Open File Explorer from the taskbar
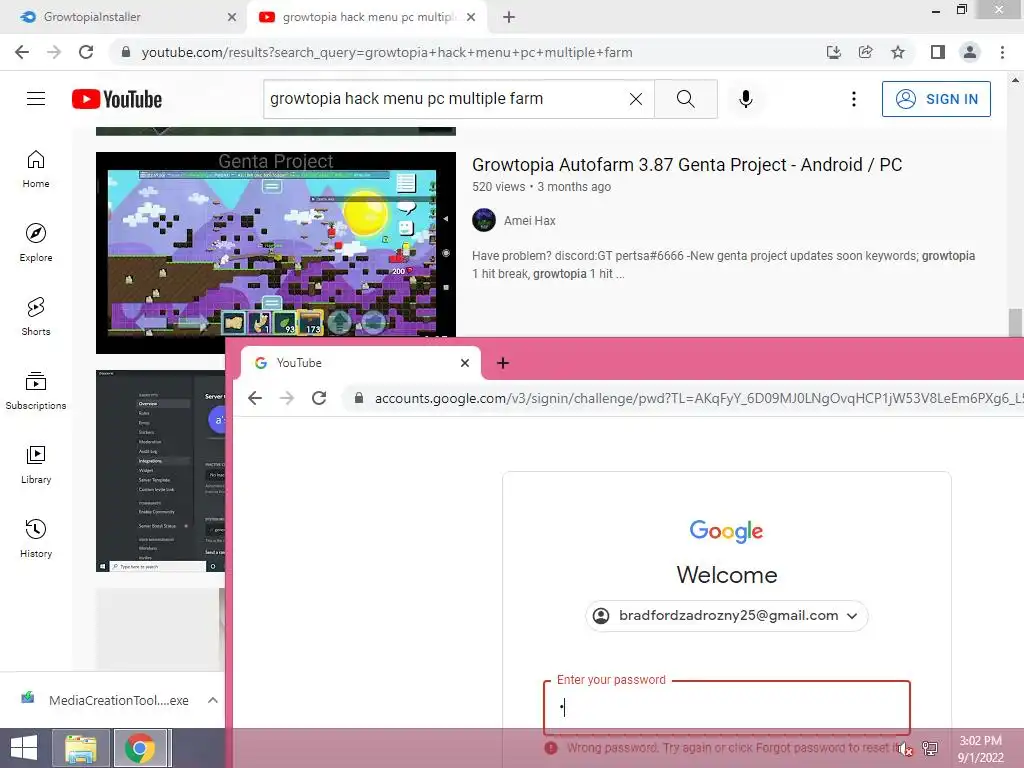Image resolution: width=1024 pixels, height=768 pixels. click(81, 748)
